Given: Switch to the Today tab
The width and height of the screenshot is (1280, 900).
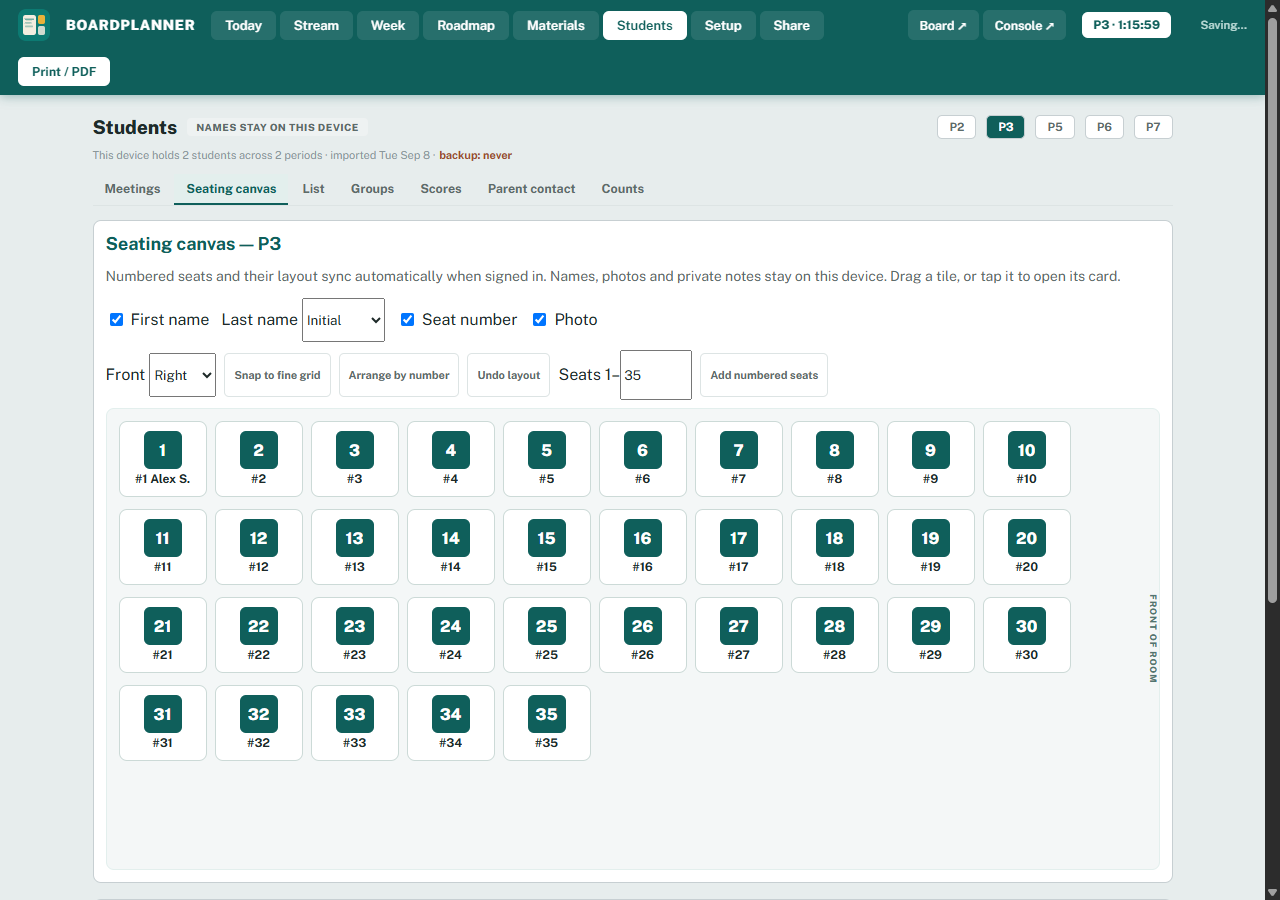Looking at the screenshot, I should pos(243,25).
